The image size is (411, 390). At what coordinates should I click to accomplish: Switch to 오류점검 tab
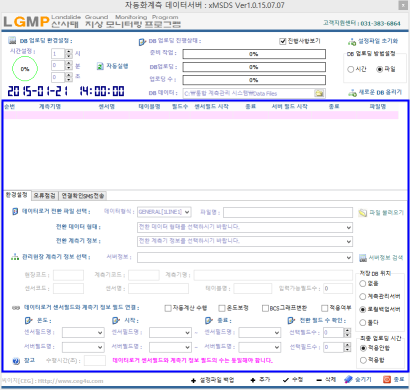(45, 196)
